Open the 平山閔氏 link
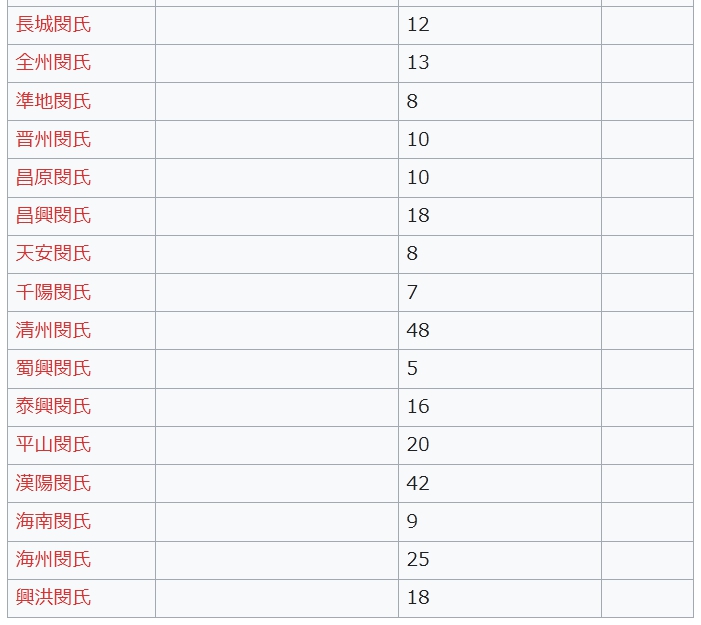Image resolution: width=701 pixels, height=625 pixels. [53, 444]
